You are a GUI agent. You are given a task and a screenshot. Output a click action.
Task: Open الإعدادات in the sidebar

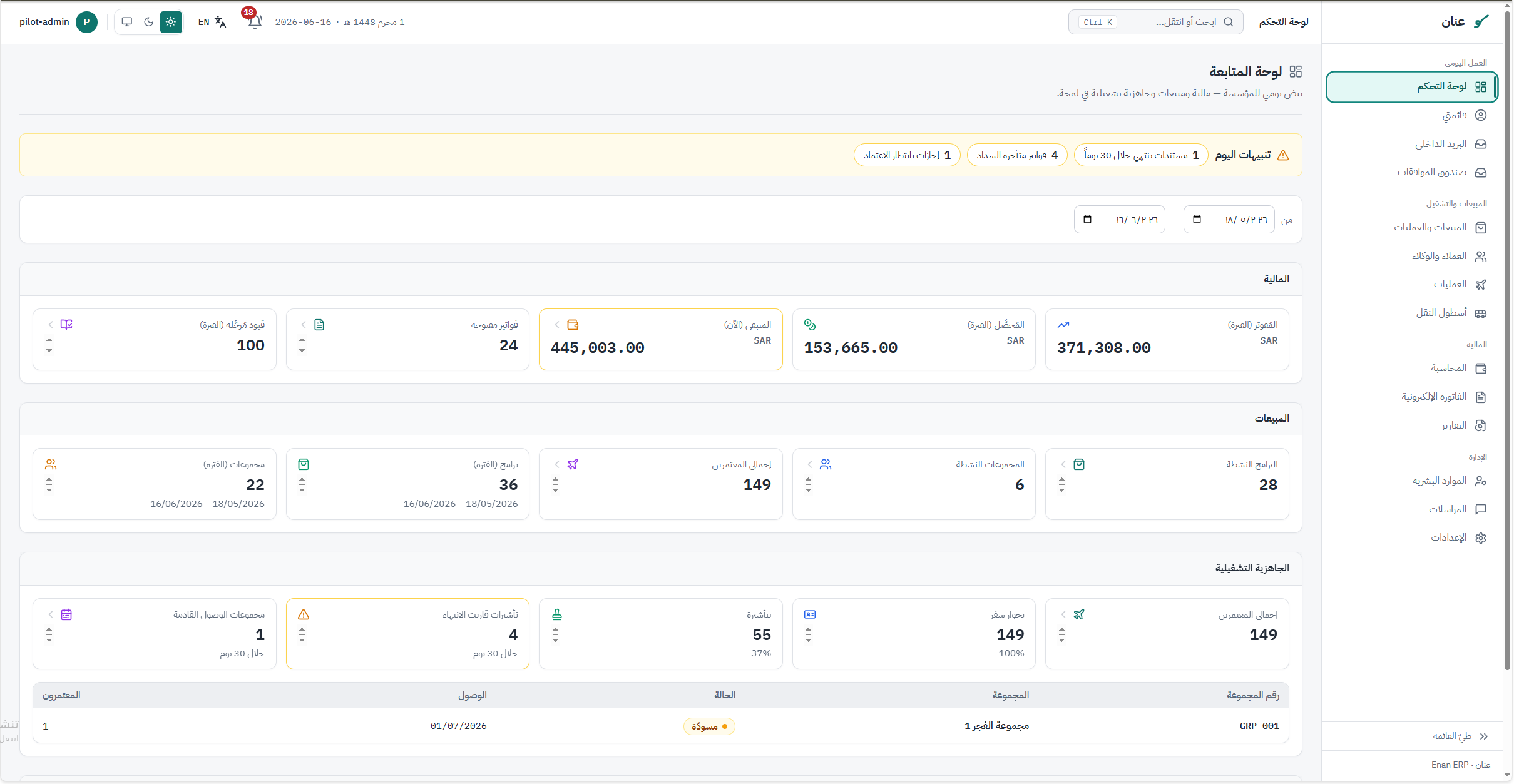pos(1412,538)
